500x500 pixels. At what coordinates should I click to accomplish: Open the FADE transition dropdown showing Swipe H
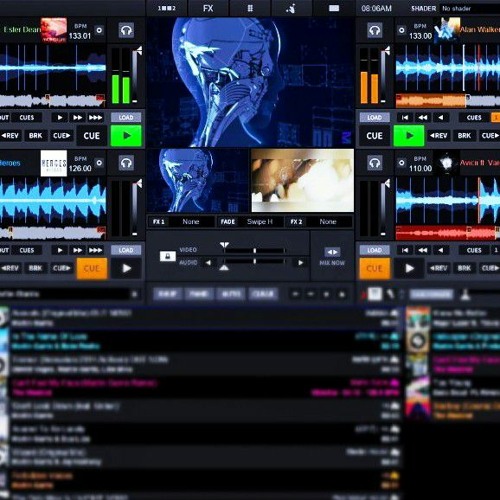(x=260, y=222)
